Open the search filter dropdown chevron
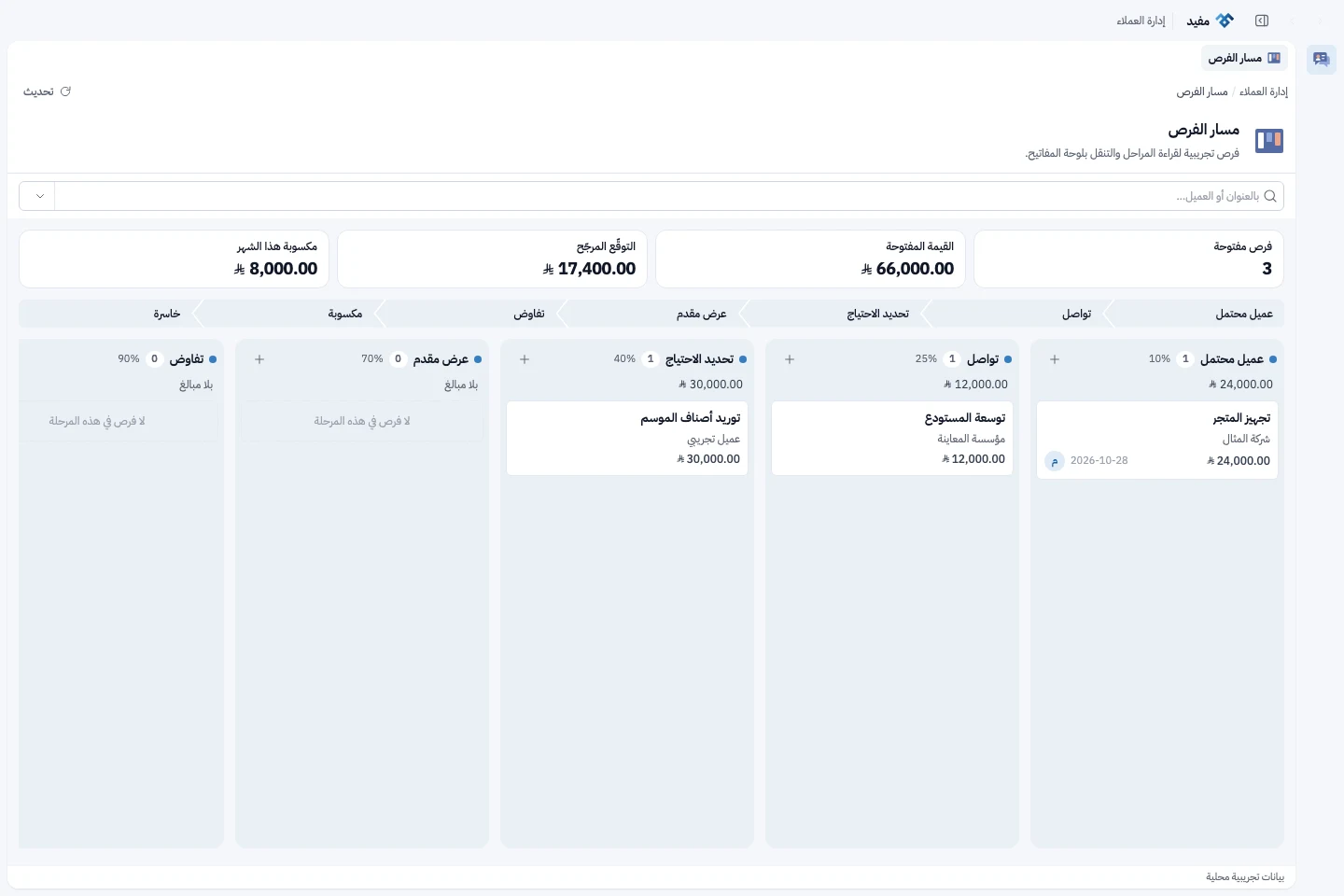1344x896 pixels. 39,196
